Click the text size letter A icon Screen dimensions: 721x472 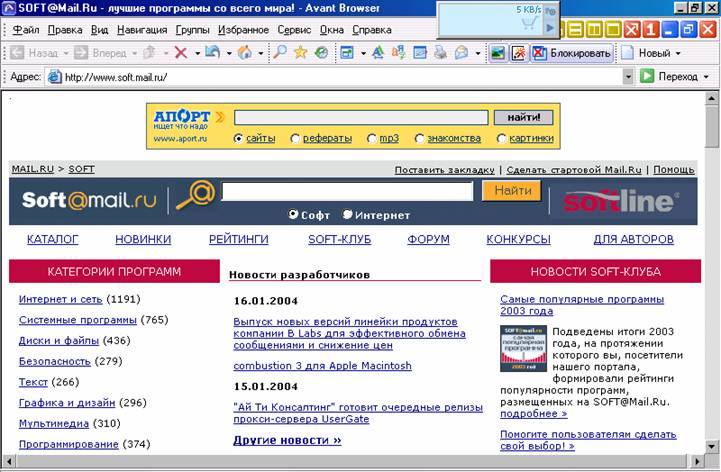pos(378,52)
